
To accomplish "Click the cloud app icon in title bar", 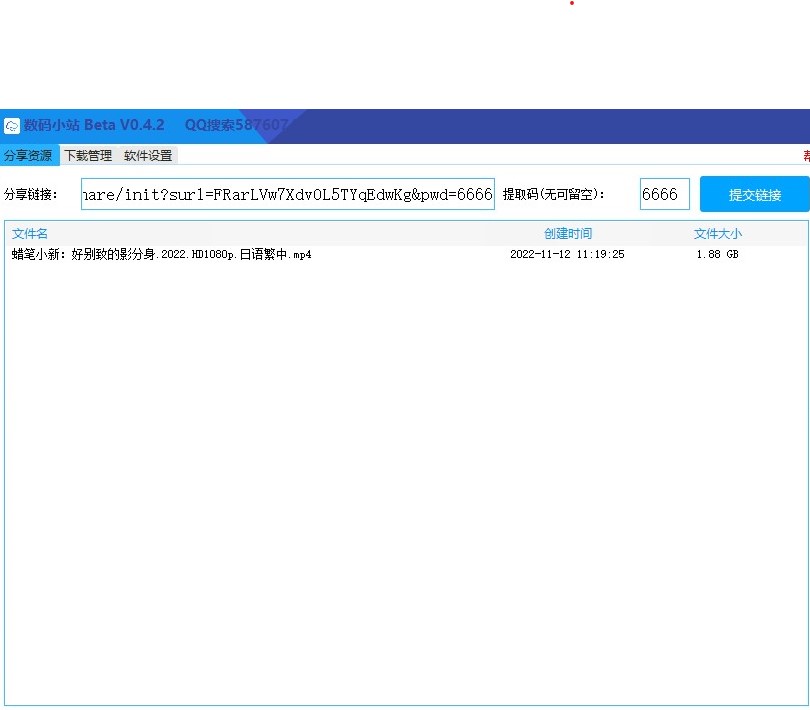I will (x=12, y=126).
